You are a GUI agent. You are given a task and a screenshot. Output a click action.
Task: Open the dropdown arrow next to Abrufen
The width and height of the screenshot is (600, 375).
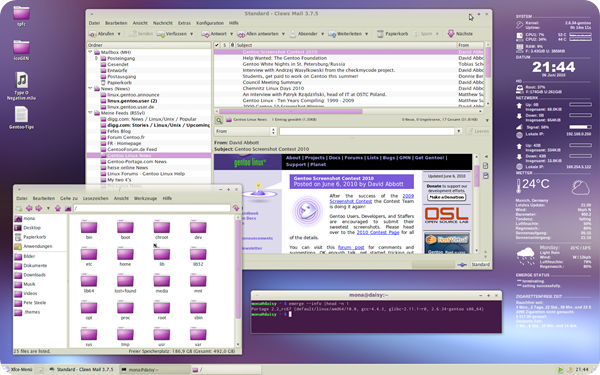119,34
